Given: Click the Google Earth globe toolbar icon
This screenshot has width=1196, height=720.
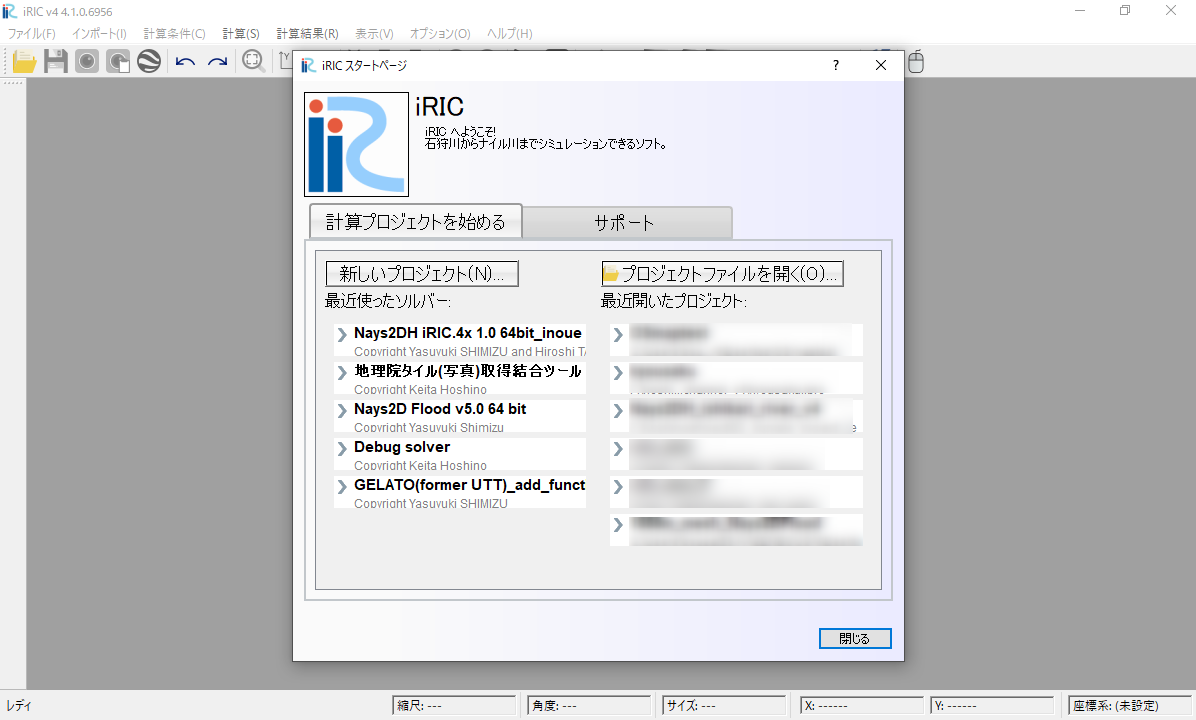Looking at the screenshot, I should (x=149, y=61).
